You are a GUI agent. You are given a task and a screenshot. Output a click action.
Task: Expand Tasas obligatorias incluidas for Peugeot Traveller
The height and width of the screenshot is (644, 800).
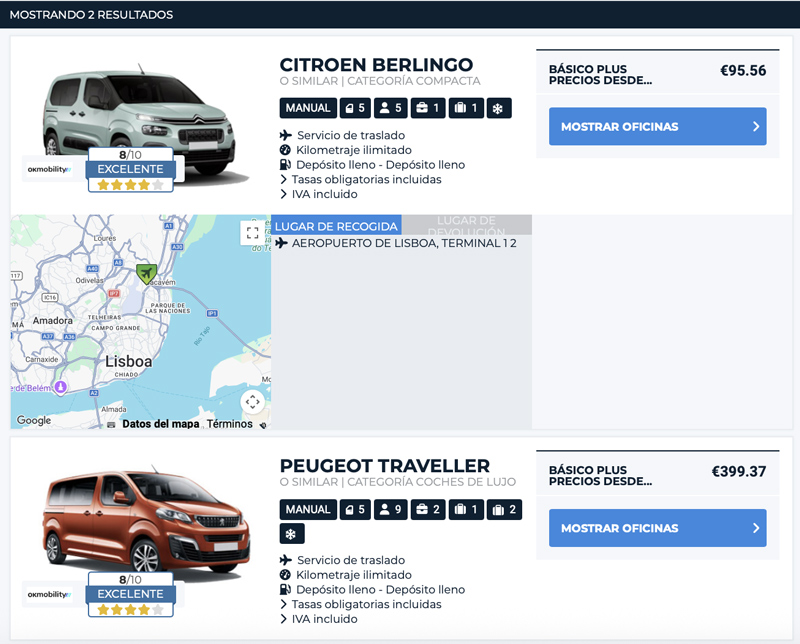tap(361, 604)
